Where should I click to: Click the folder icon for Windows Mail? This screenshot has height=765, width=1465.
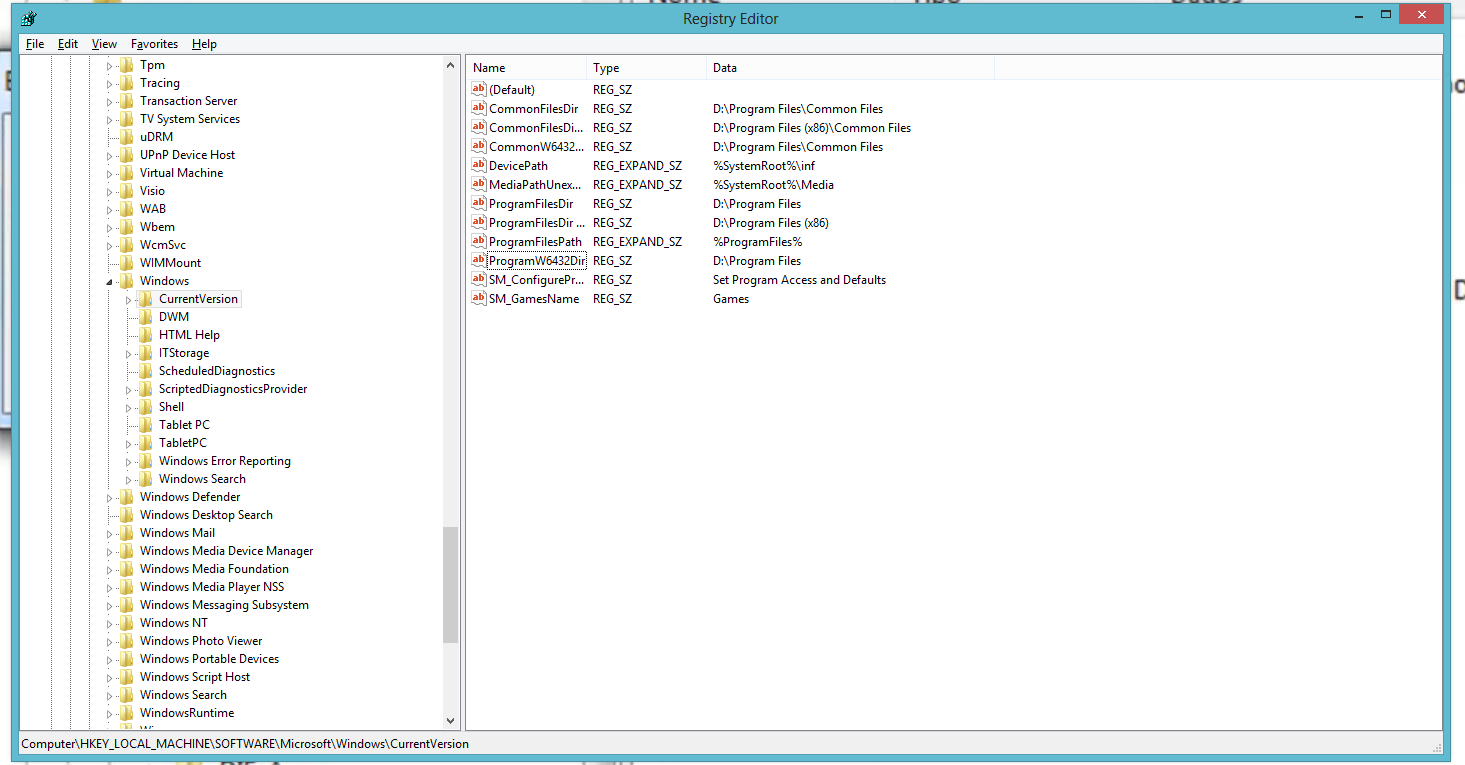[x=126, y=533]
